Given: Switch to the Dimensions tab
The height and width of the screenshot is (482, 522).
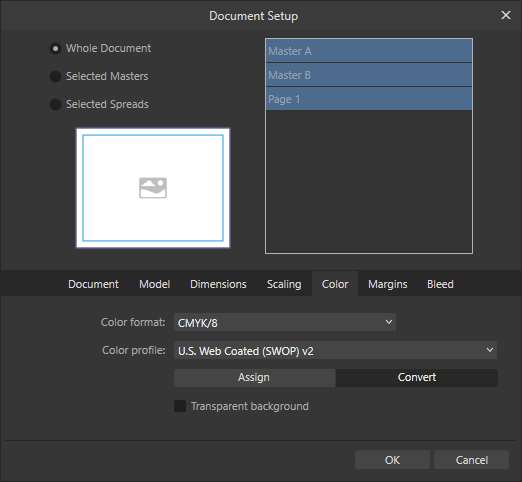Looking at the screenshot, I should point(218,284).
